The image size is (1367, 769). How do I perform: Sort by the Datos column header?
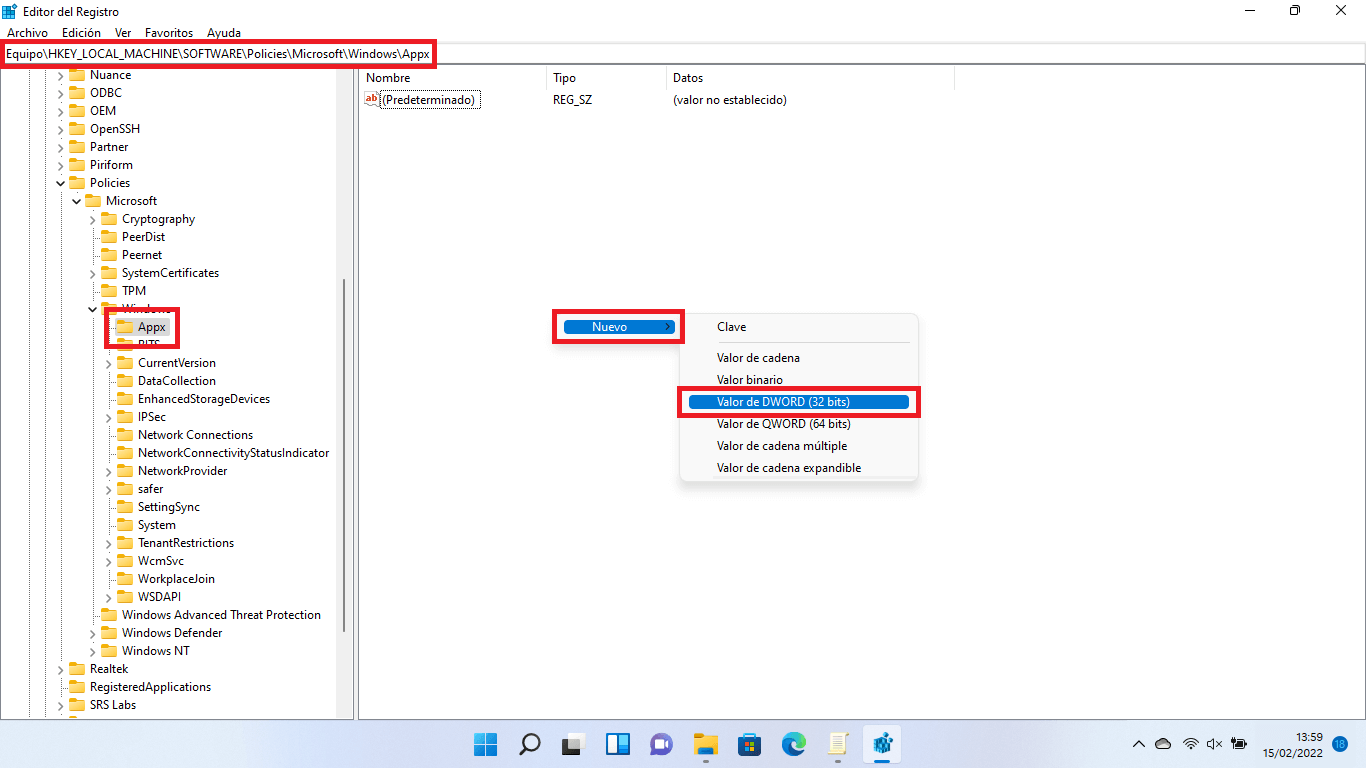point(811,78)
